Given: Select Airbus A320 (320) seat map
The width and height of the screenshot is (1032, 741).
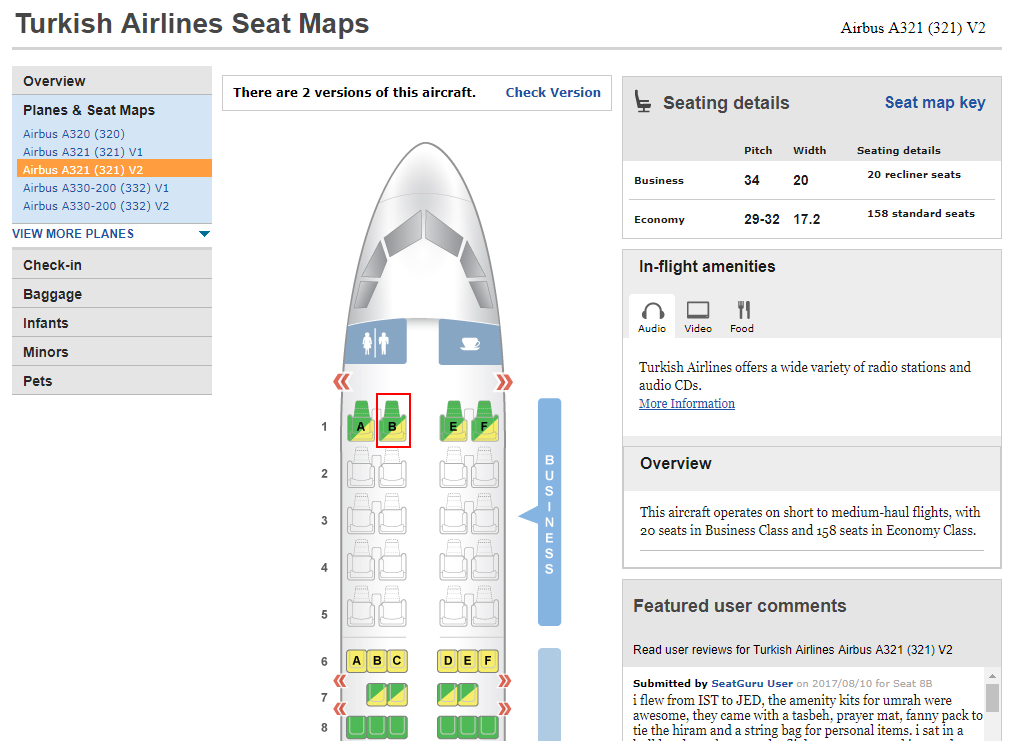Looking at the screenshot, I should click(x=74, y=134).
